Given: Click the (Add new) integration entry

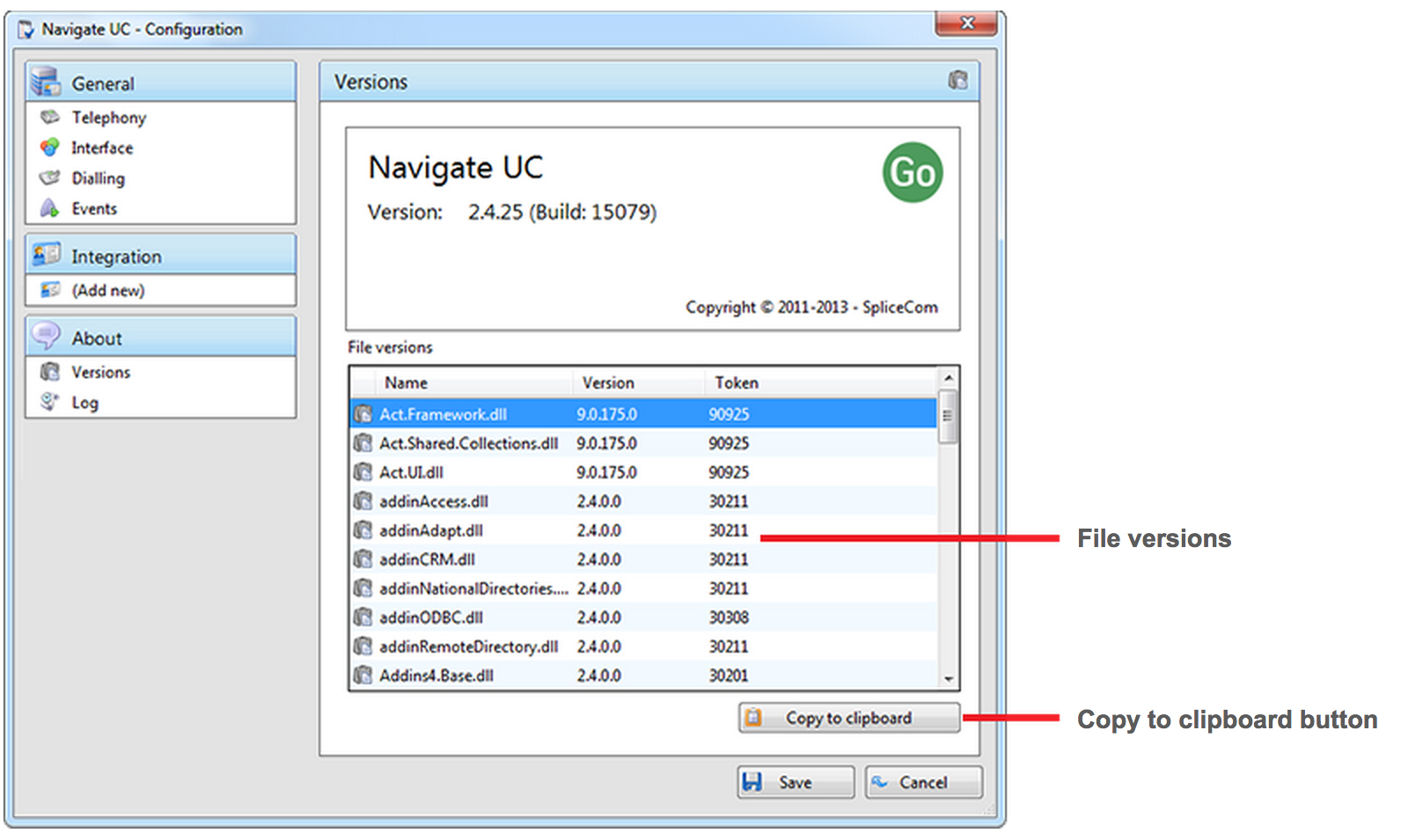Looking at the screenshot, I should click(x=108, y=290).
